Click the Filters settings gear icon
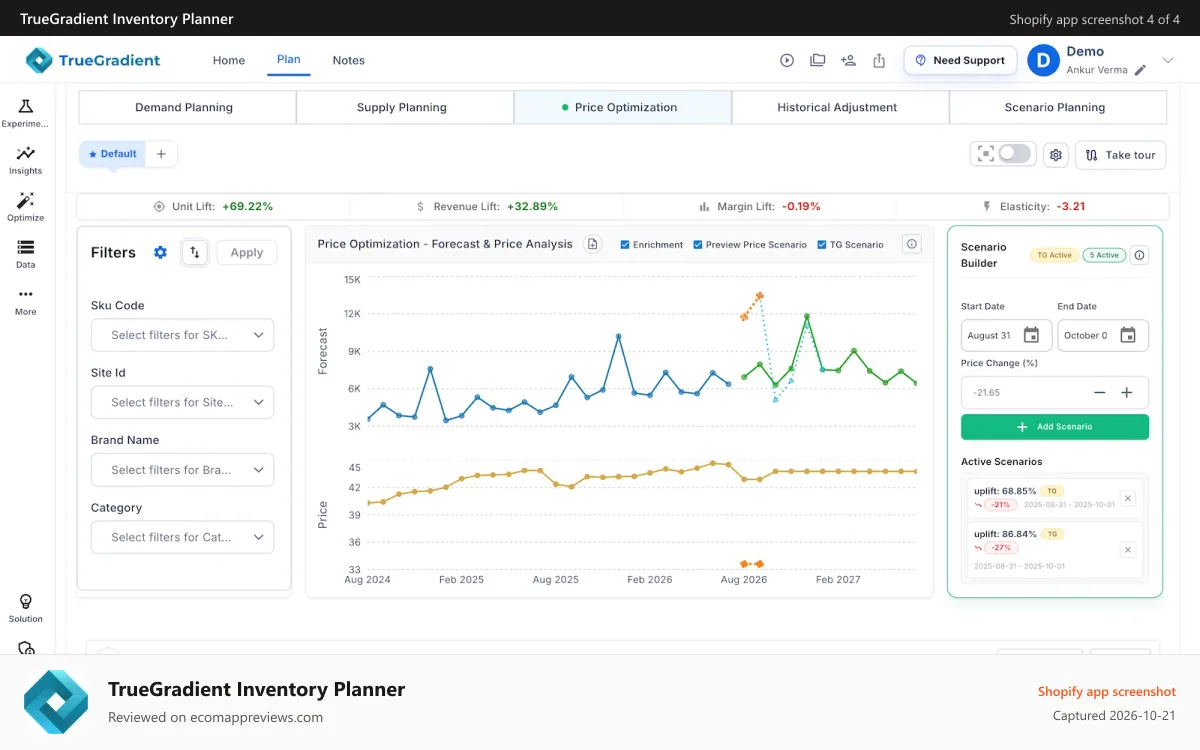The height and width of the screenshot is (750, 1200). point(160,252)
